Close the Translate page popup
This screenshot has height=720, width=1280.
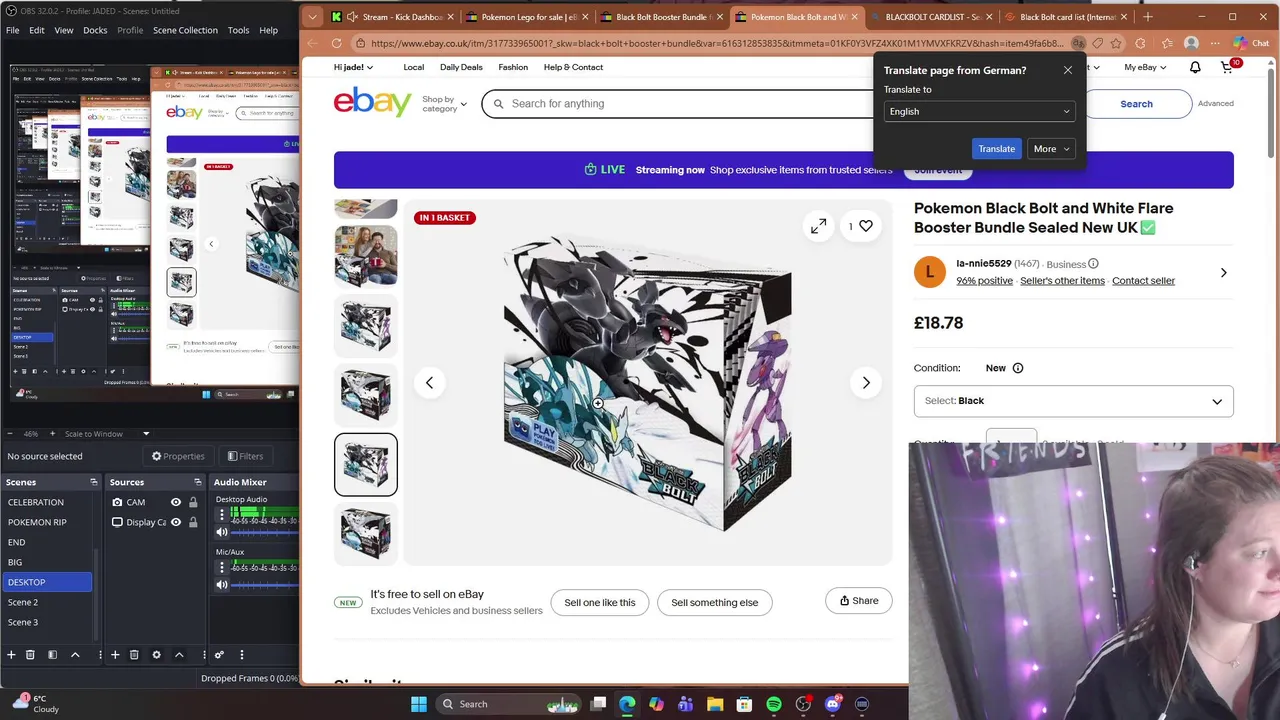[x=1067, y=70]
